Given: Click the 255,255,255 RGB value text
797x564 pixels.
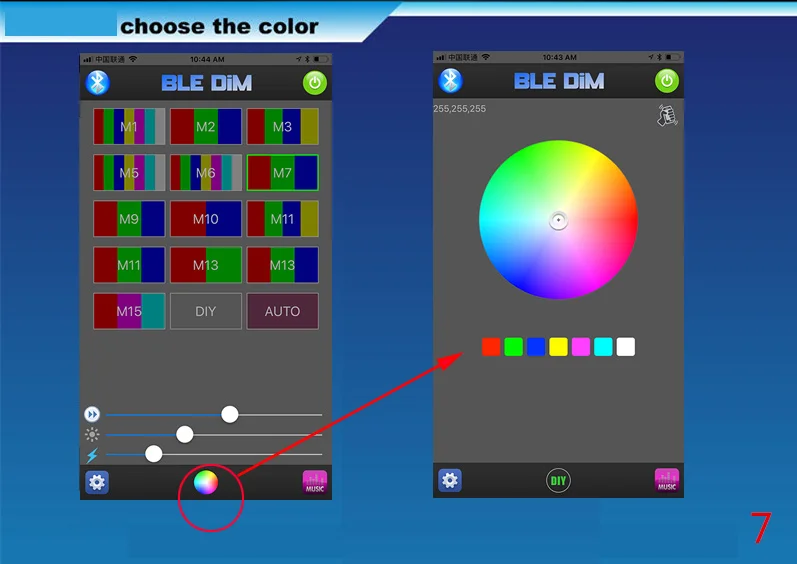Looking at the screenshot, I should pos(459,109).
